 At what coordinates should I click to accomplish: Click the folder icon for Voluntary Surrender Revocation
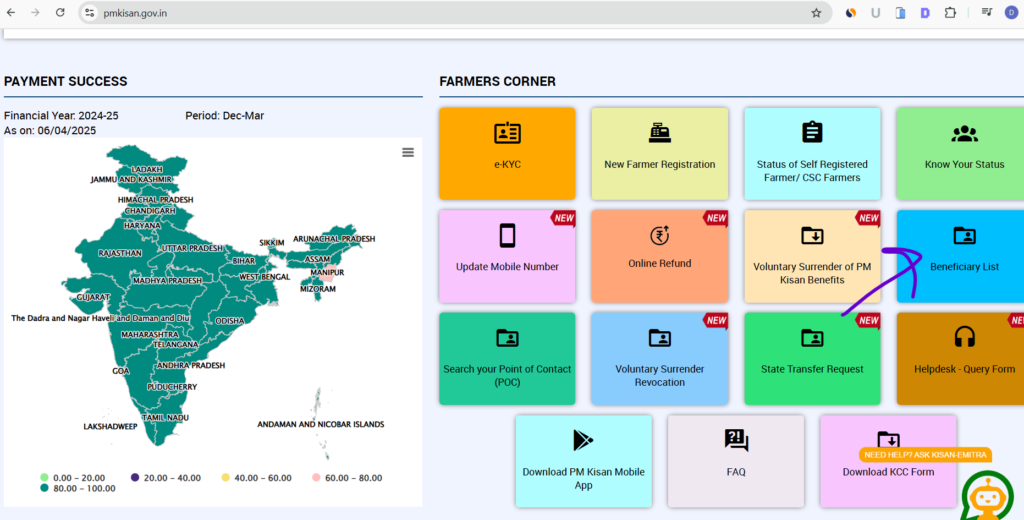pyautogui.click(x=660, y=338)
